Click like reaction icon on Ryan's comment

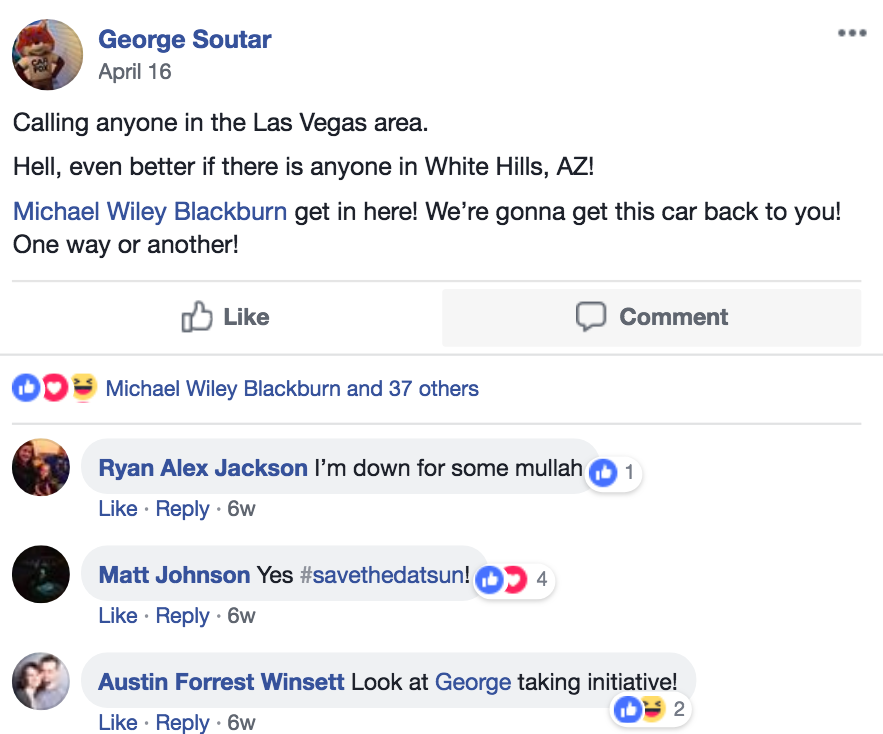tap(603, 473)
